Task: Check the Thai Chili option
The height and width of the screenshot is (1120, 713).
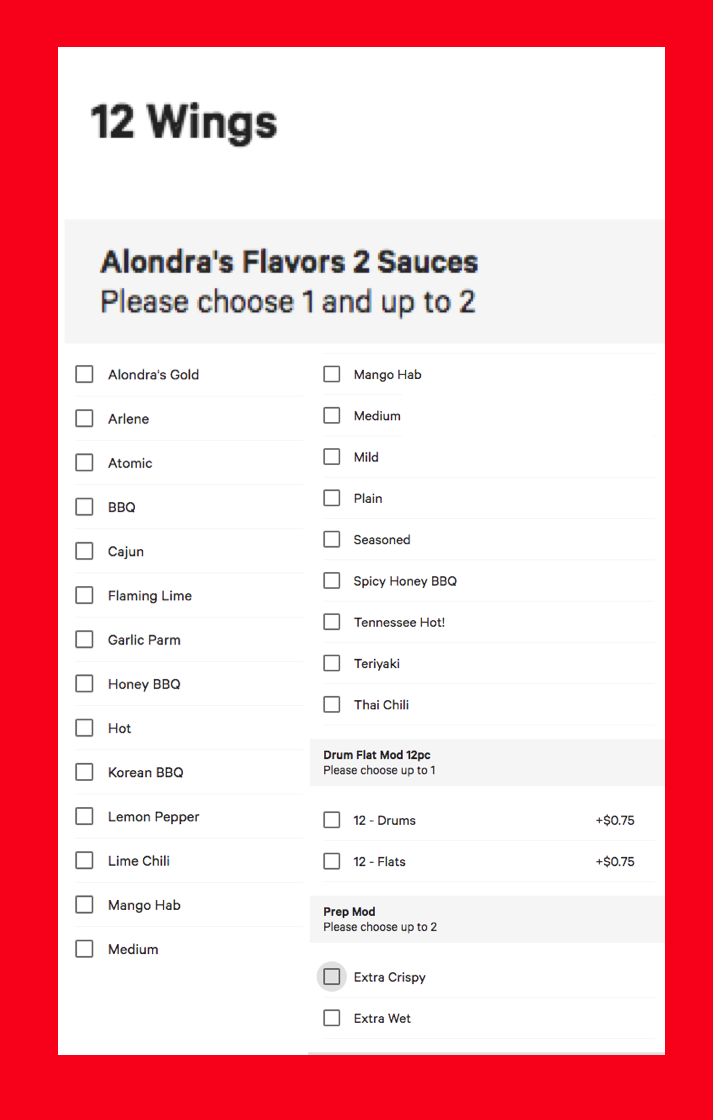Action: pos(332,704)
